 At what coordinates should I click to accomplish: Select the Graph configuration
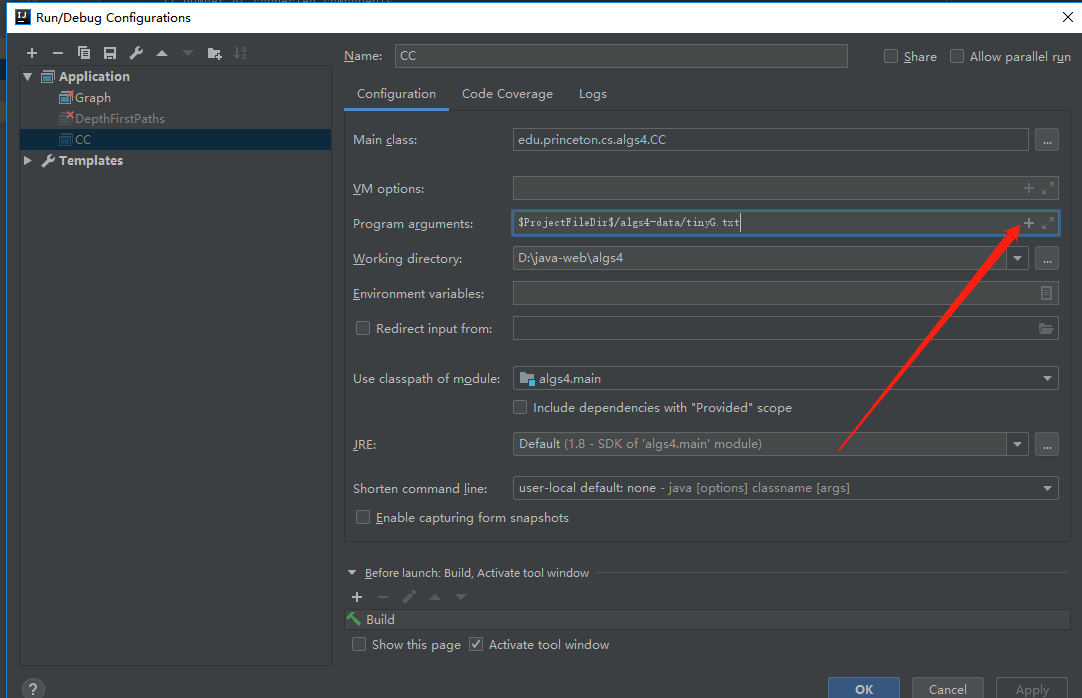tap(92, 97)
